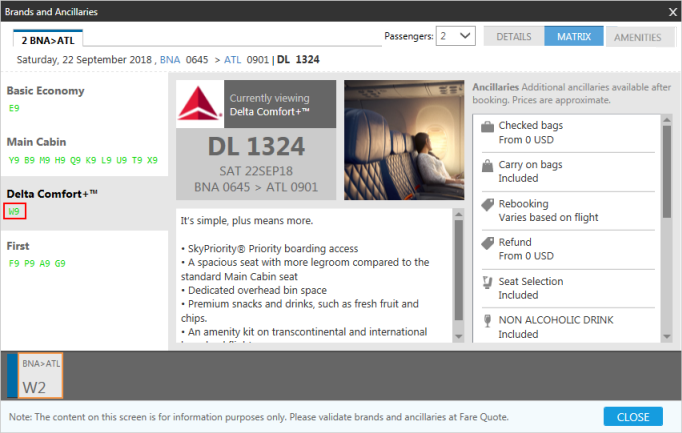Click the Refund tag icon
682x433 pixels.
click(x=487, y=243)
